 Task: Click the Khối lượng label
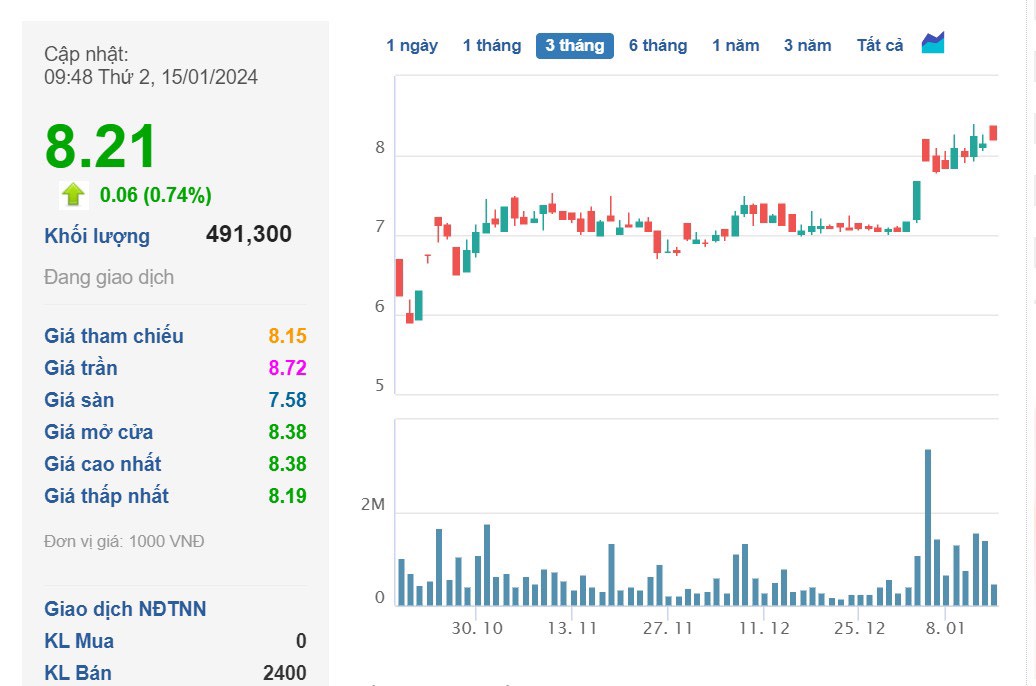pos(97,236)
